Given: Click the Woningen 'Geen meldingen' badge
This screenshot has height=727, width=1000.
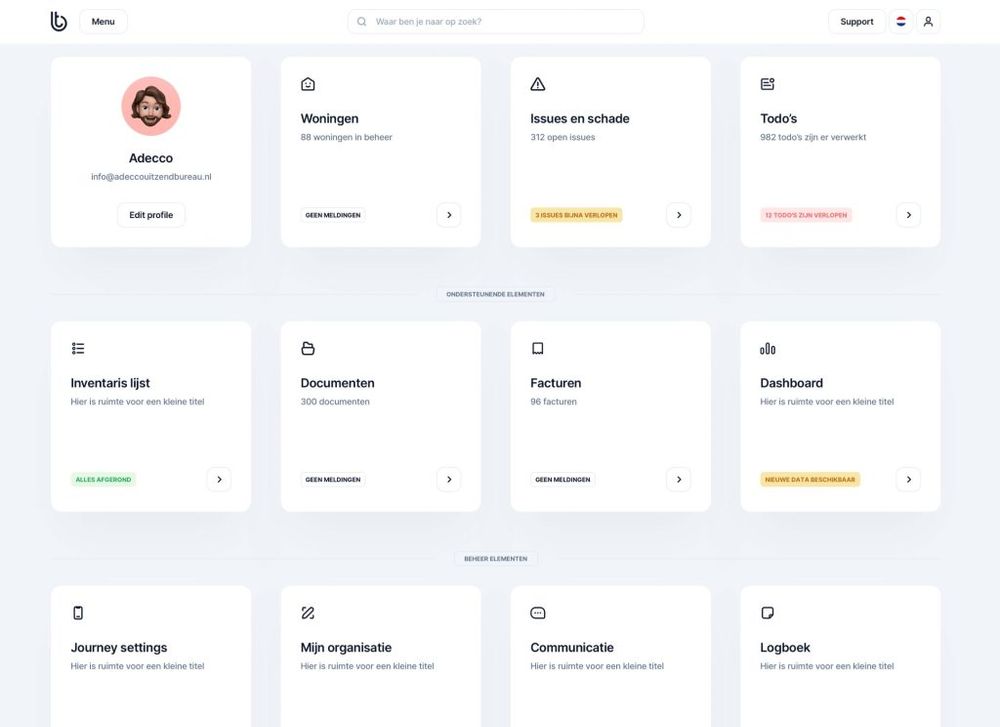Looking at the screenshot, I should pyautogui.click(x=333, y=215).
